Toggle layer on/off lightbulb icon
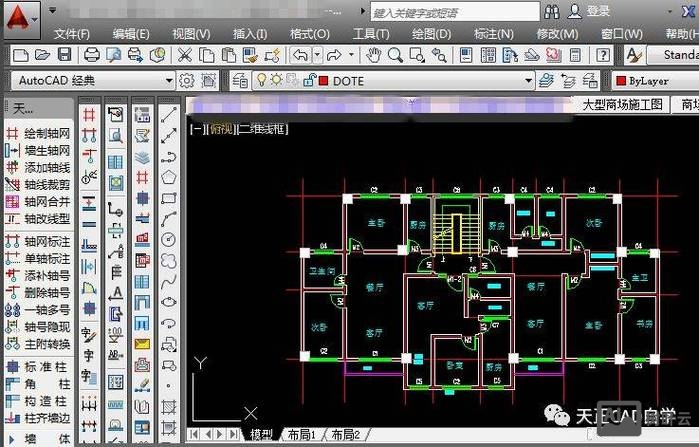Viewport: 699px width, 447px height. [262, 81]
